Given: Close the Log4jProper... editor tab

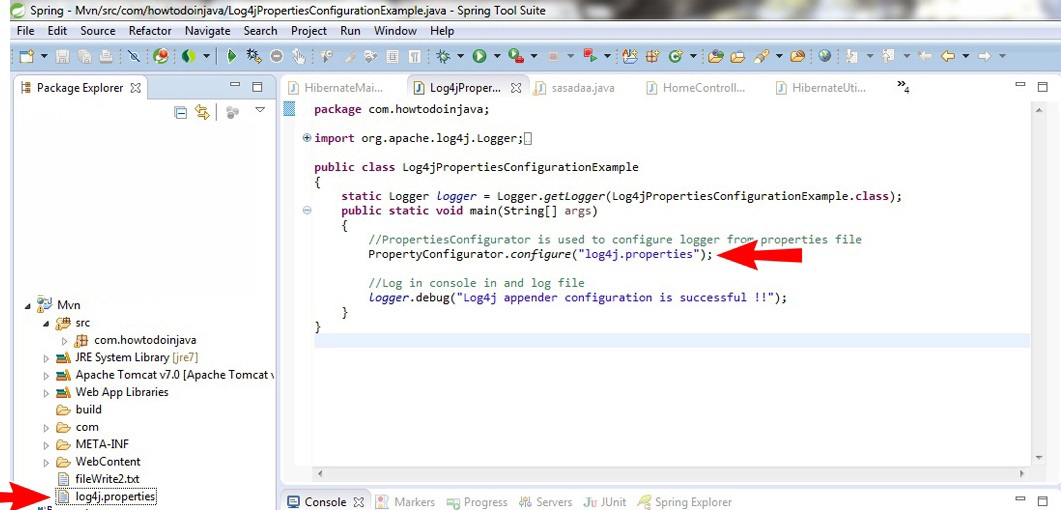Looking at the screenshot, I should tap(516, 87).
